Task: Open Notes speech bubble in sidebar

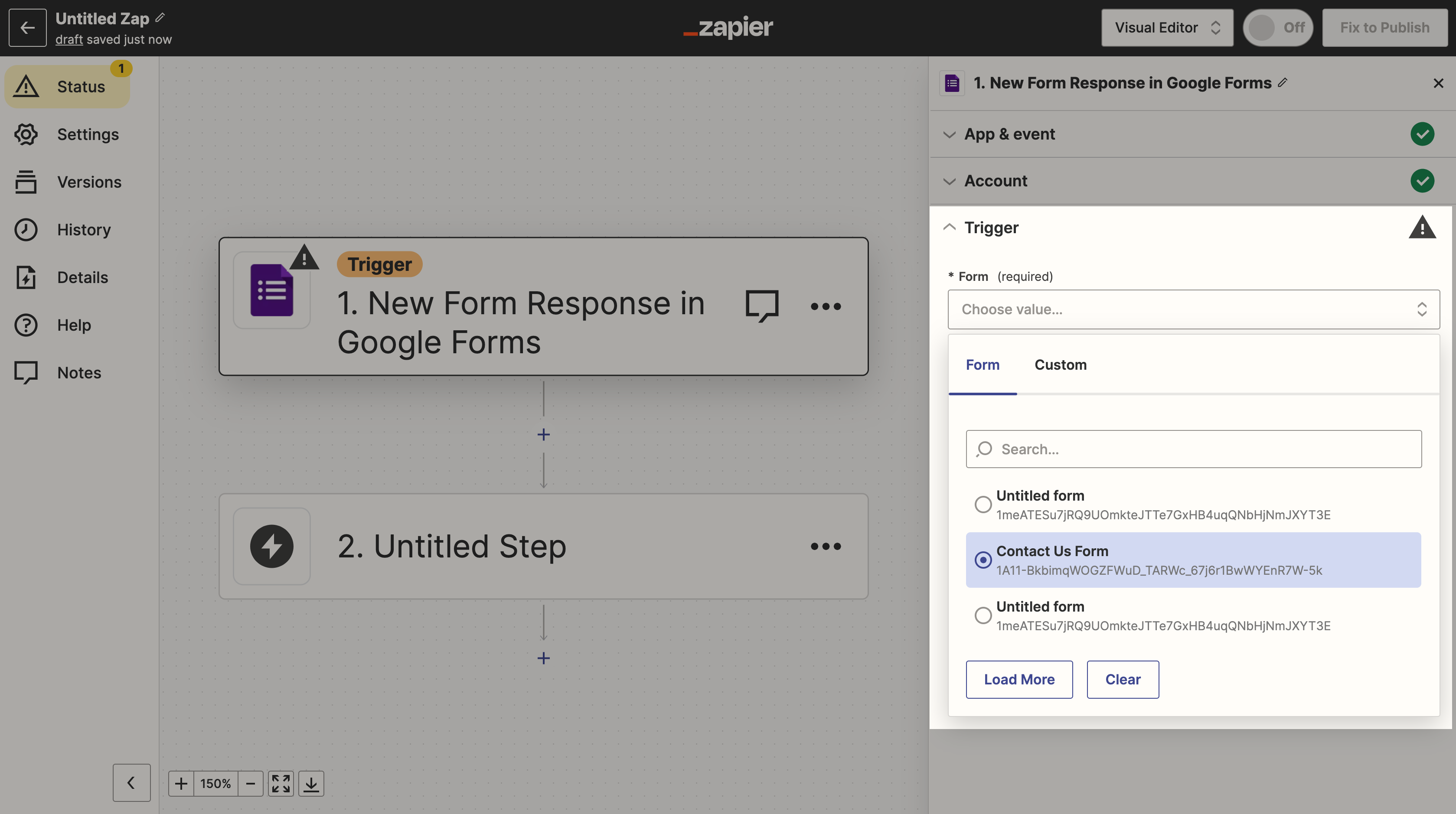Action: (x=26, y=373)
